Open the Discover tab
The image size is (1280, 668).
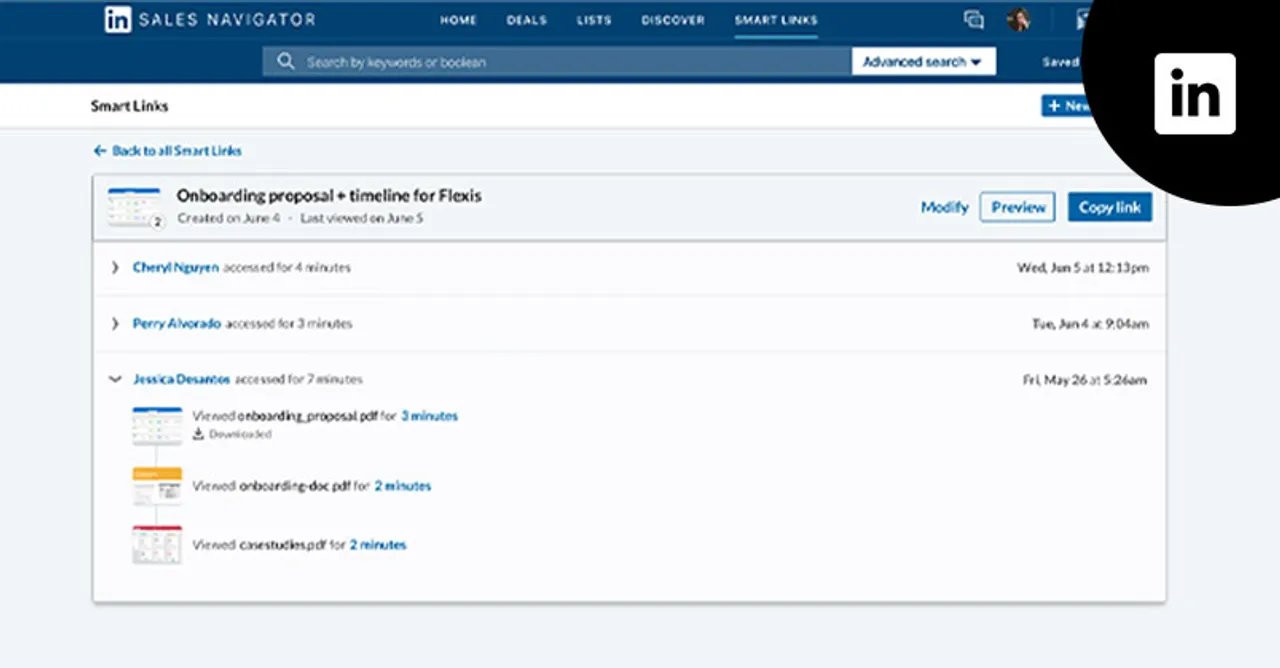(673, 20)
